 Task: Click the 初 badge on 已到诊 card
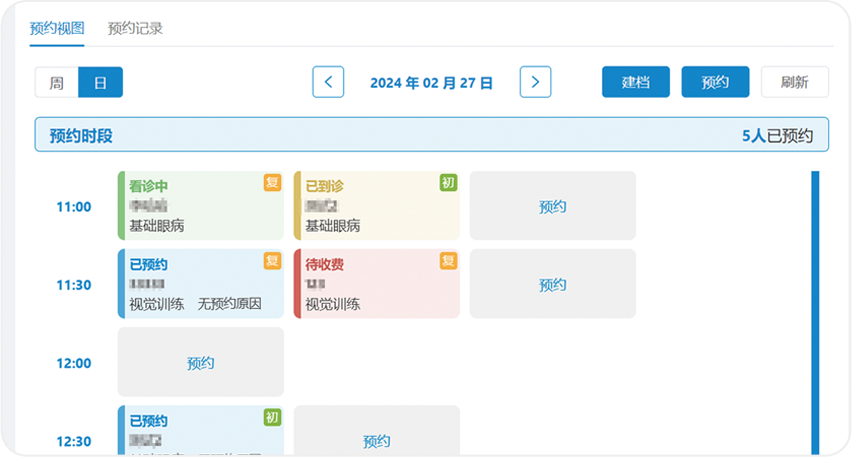(448, 182)
